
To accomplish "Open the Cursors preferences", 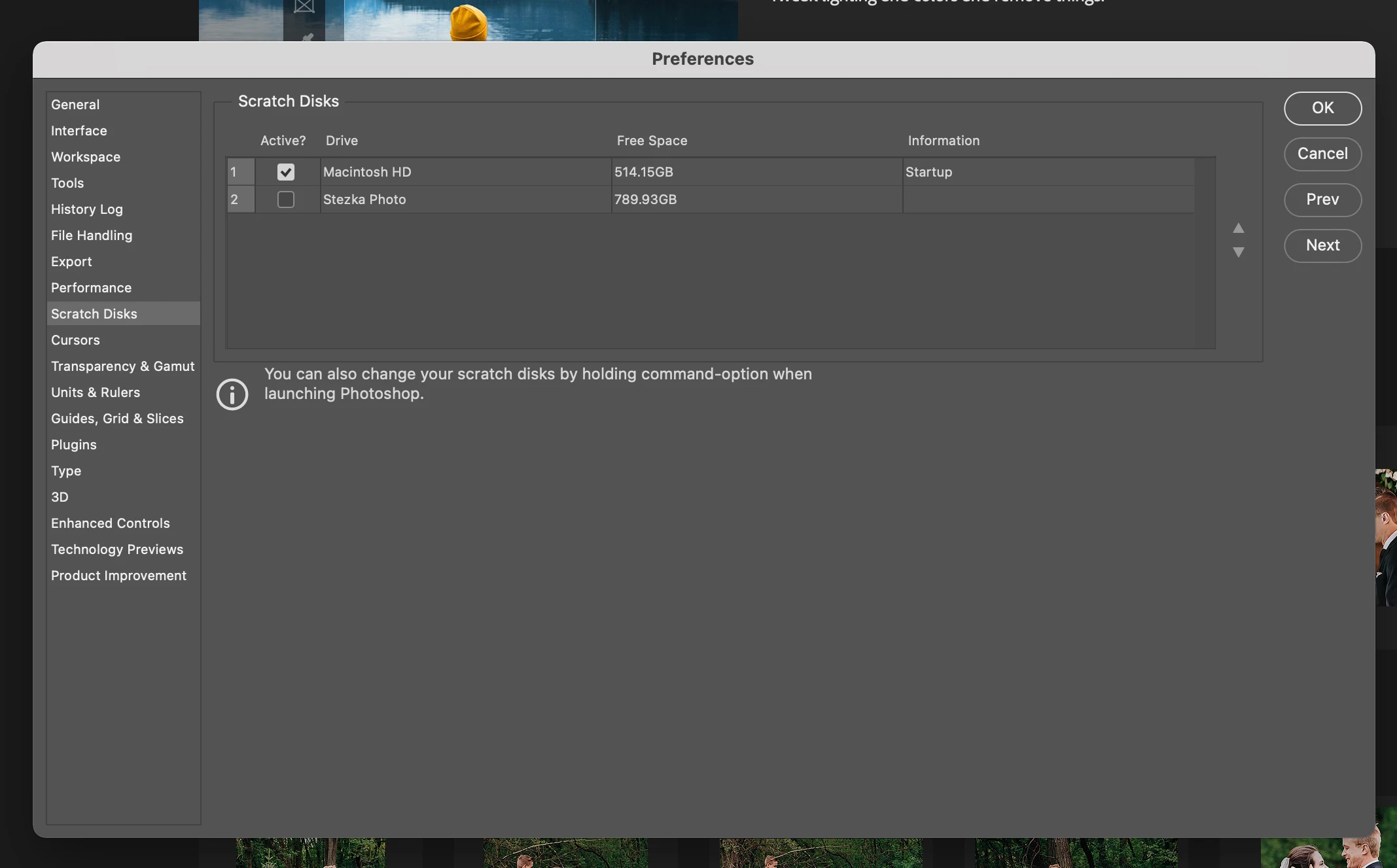I will point(75,340).
